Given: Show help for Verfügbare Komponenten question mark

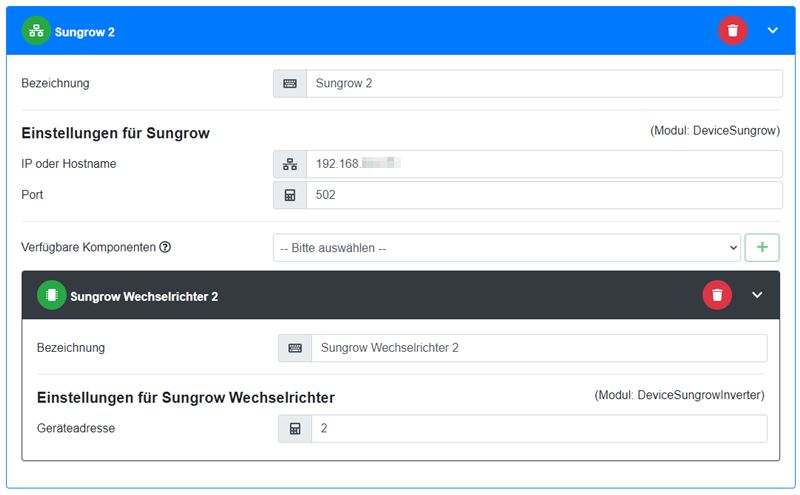Looking at the screenshot, I should [x=165, y=247].
